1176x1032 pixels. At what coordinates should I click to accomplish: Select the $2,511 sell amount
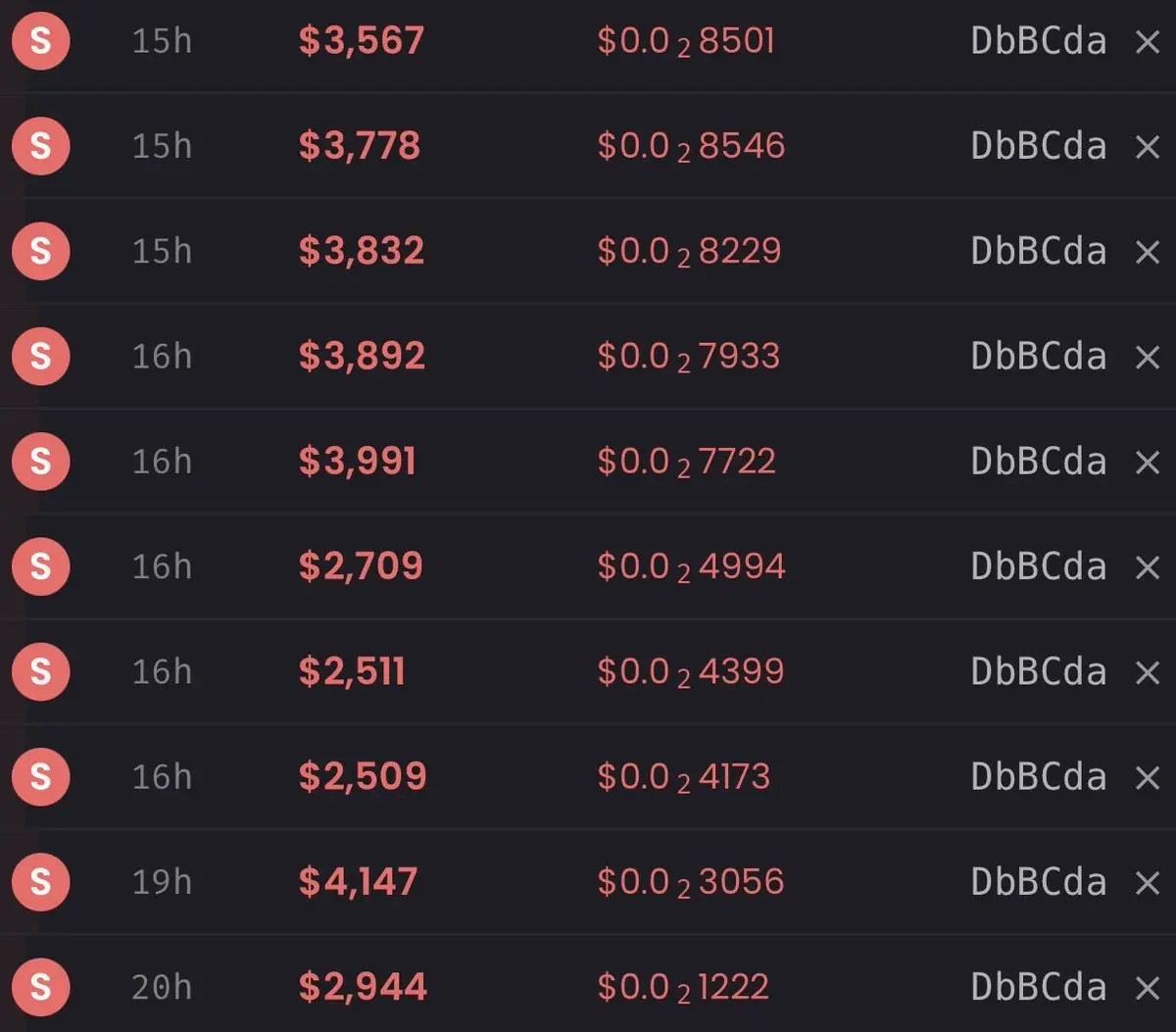pos(352,671)
